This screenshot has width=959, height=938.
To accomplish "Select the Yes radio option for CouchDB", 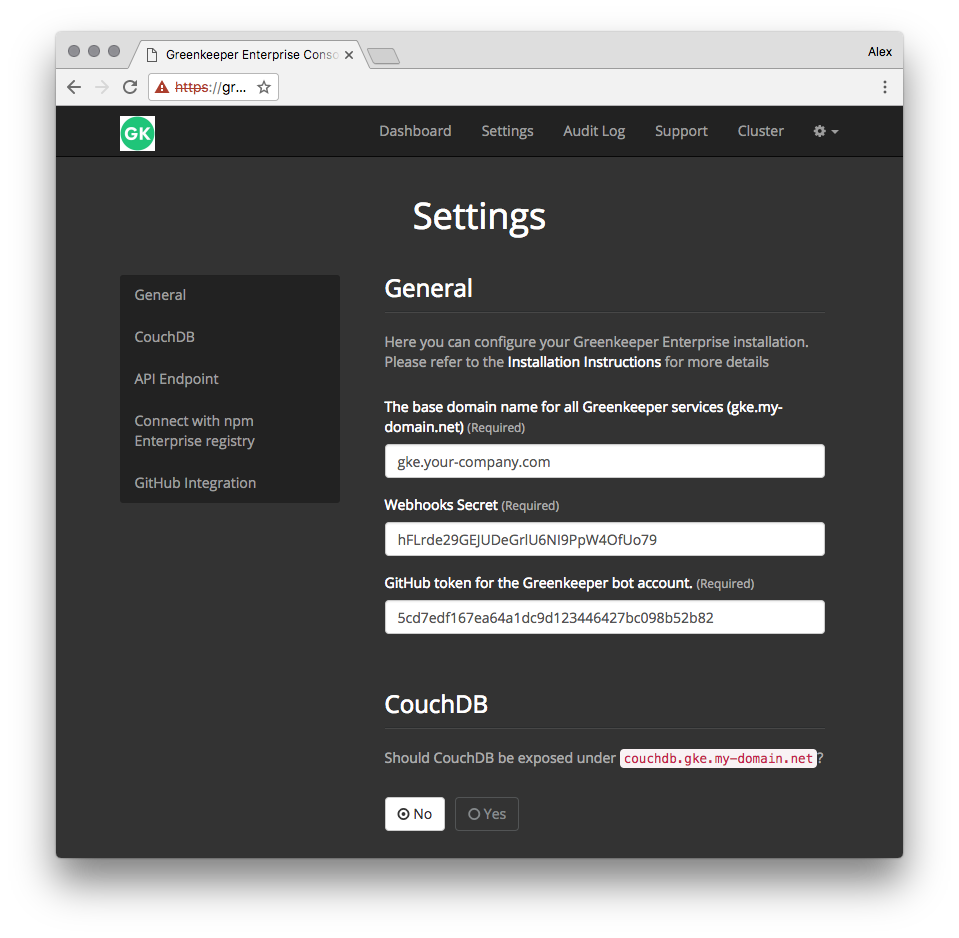I will pos(487,814).
